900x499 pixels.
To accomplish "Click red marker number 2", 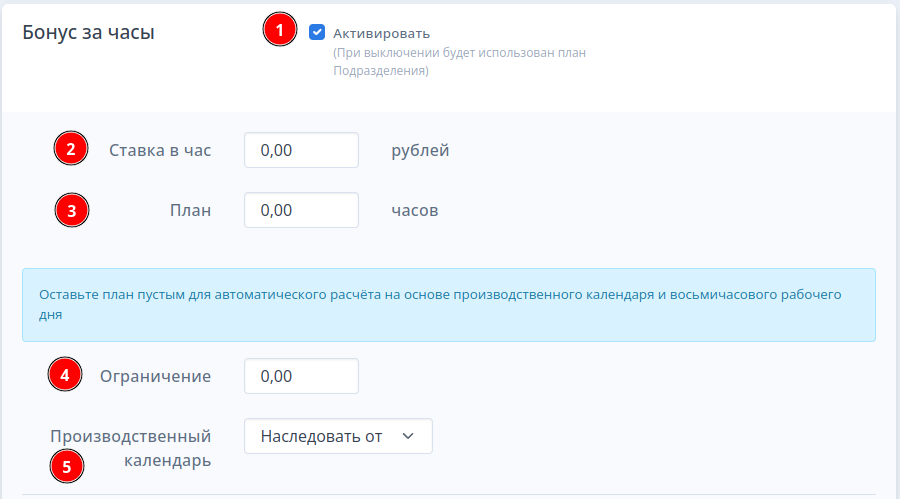I will pos(71,148).
